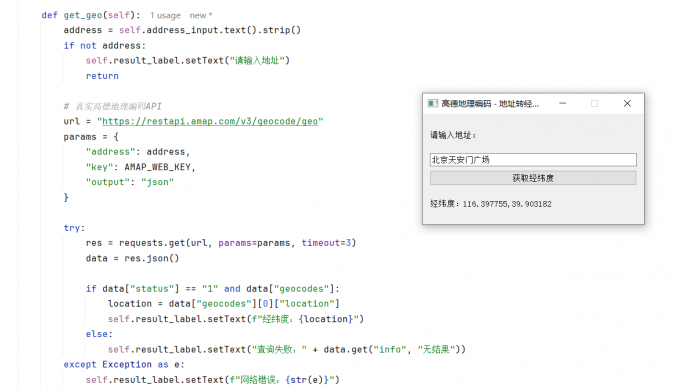Minimize the 高德地理编码 window
Viewport: 680px width, 389px height.
(562, 103)
